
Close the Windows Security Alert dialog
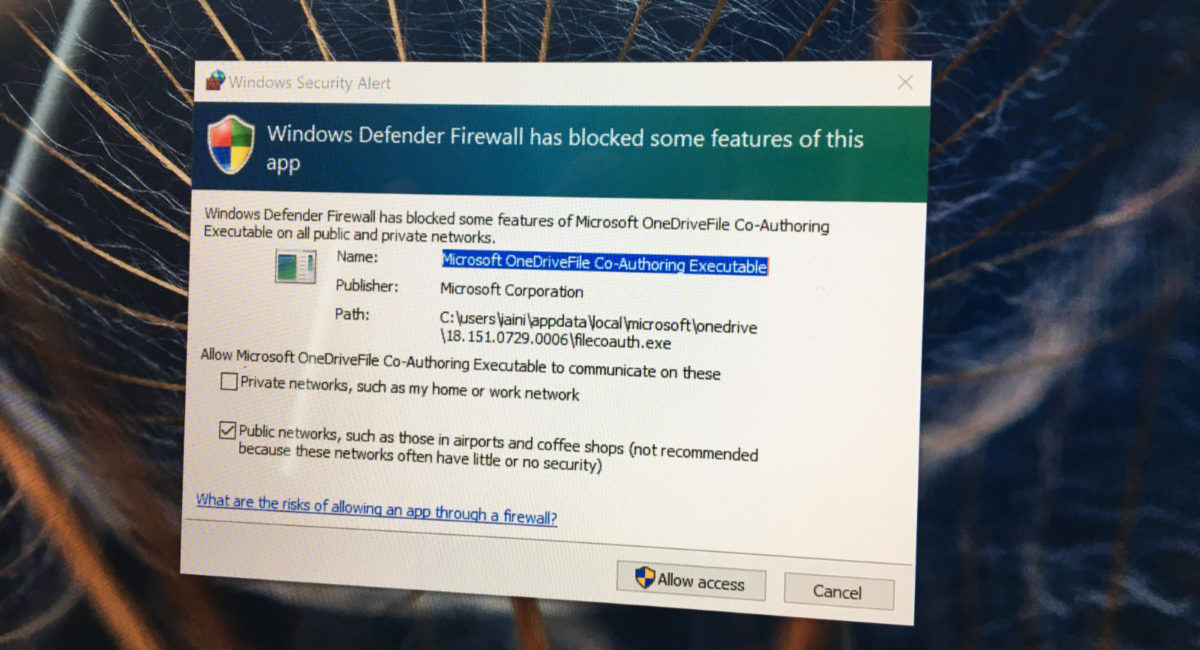point(905,83)
